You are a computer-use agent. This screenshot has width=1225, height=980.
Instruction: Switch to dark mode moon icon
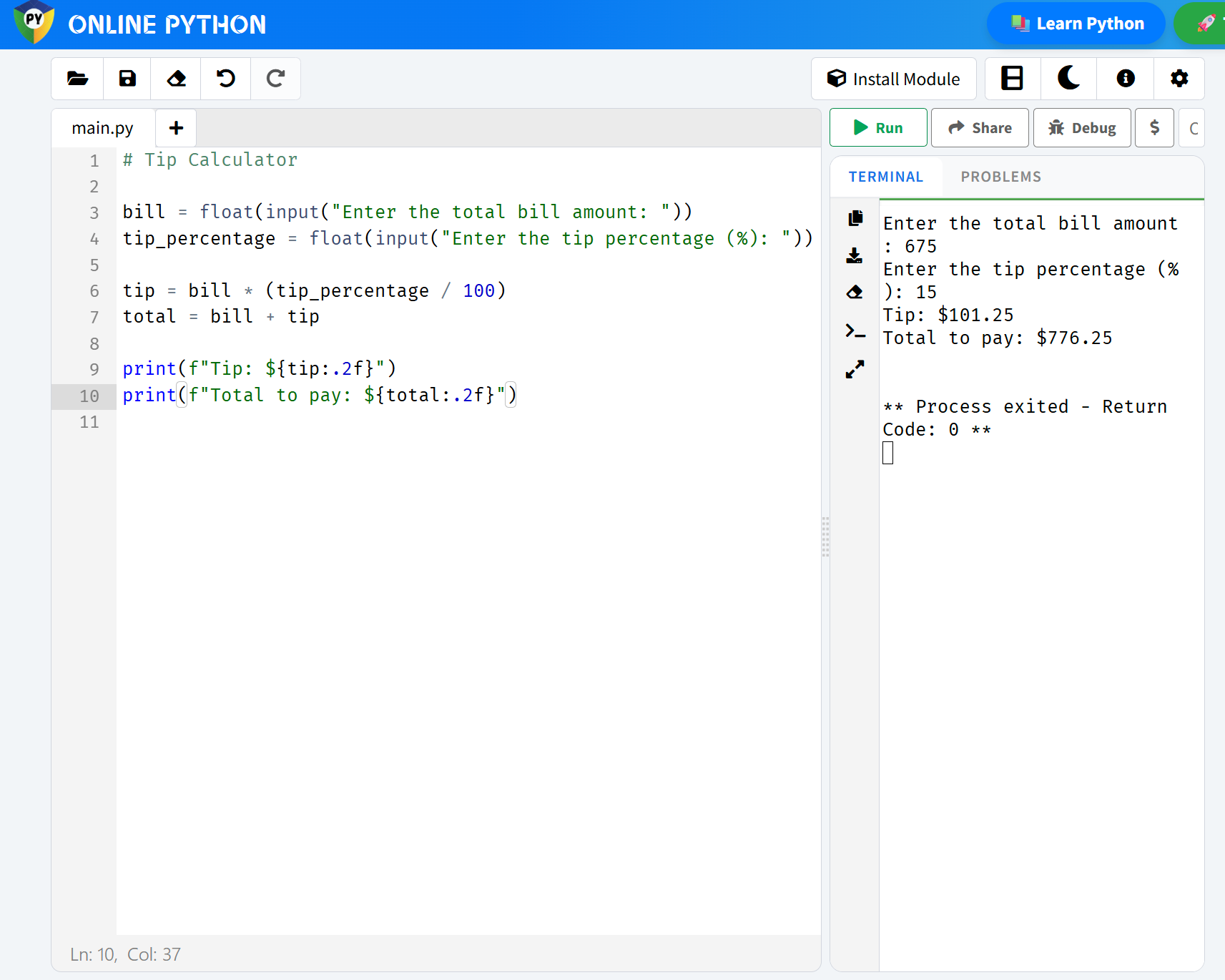click(x=1068, y=78)
